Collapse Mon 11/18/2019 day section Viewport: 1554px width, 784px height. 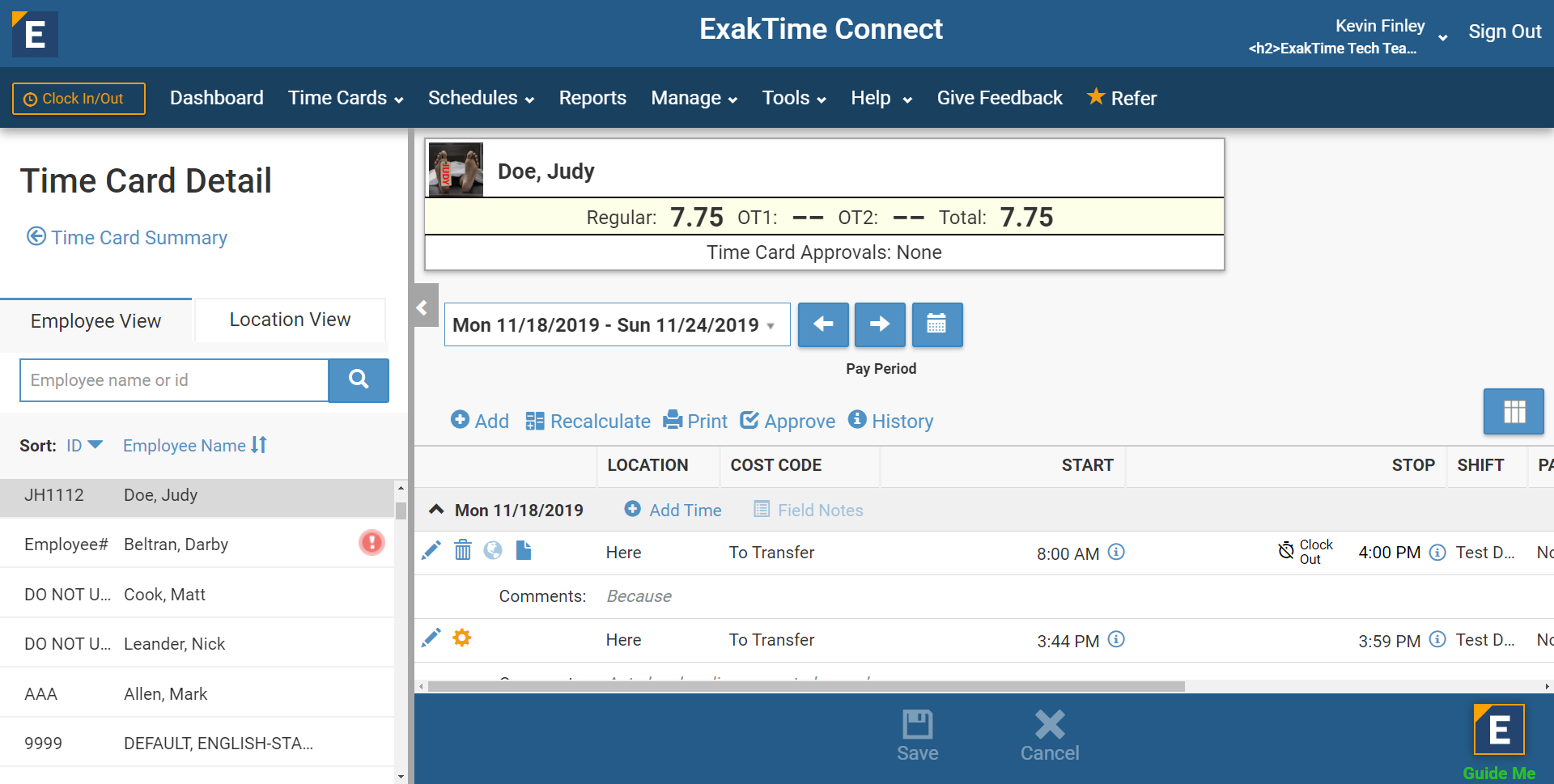pos(436,510)
